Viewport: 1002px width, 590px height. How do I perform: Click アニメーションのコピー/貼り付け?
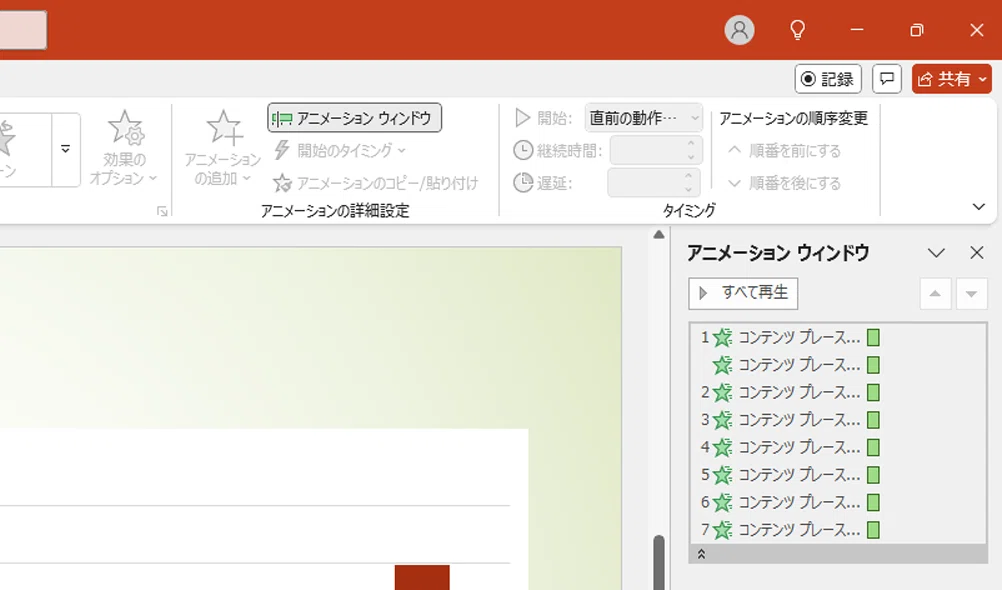click(x=375, y=183)
